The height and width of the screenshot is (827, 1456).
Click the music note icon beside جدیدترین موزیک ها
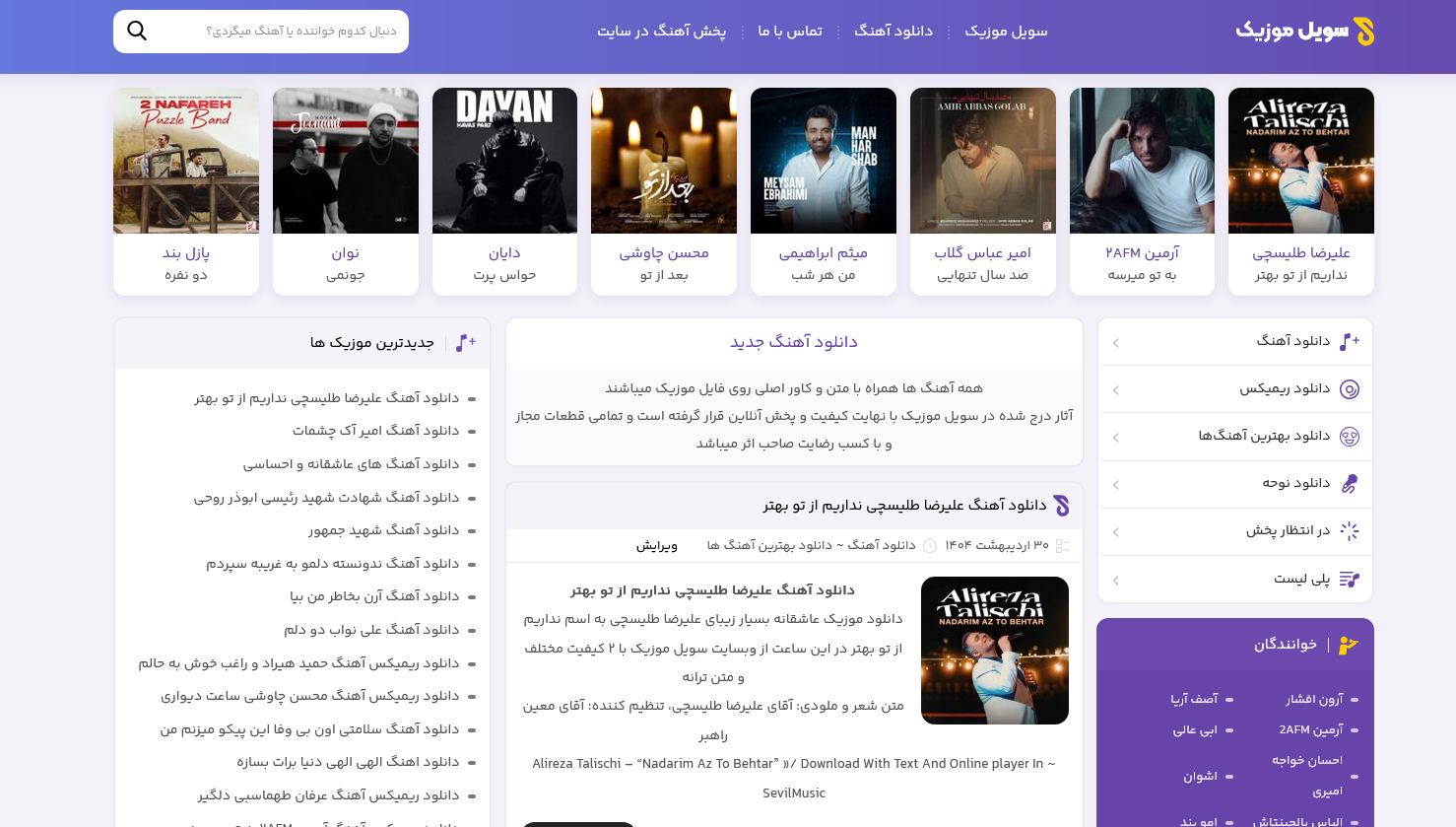[466, 343]
